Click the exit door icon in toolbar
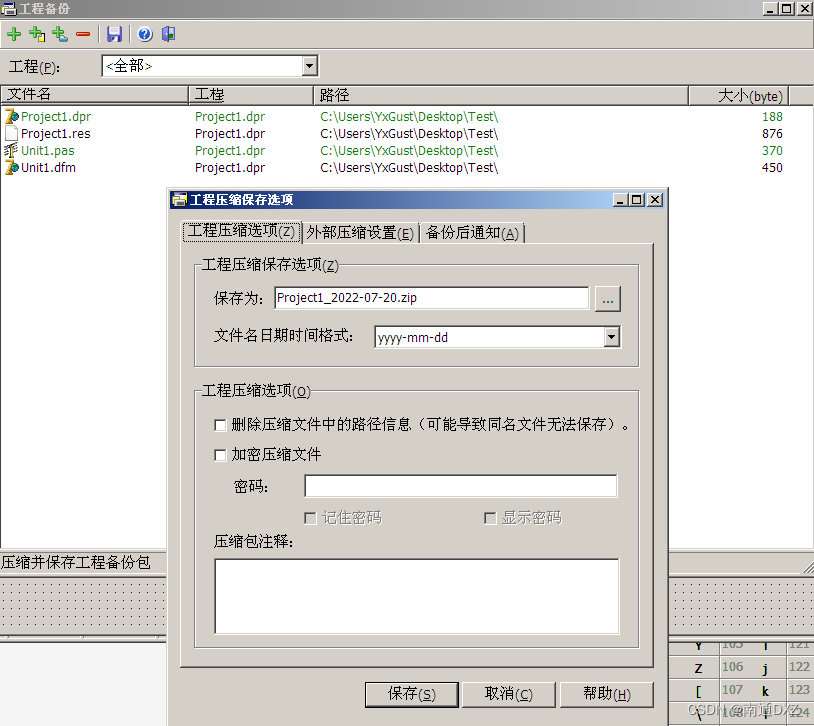This screenshot has width=814, height=726. click(168, 34)
